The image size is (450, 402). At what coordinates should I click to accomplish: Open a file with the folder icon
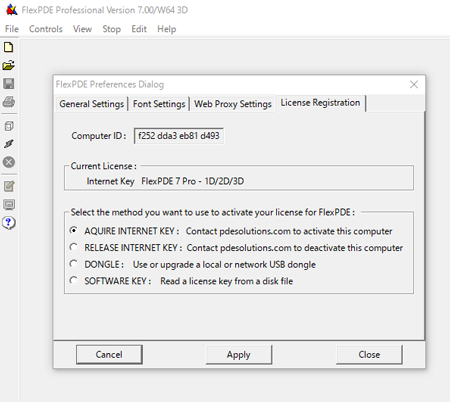coord(9,65)
